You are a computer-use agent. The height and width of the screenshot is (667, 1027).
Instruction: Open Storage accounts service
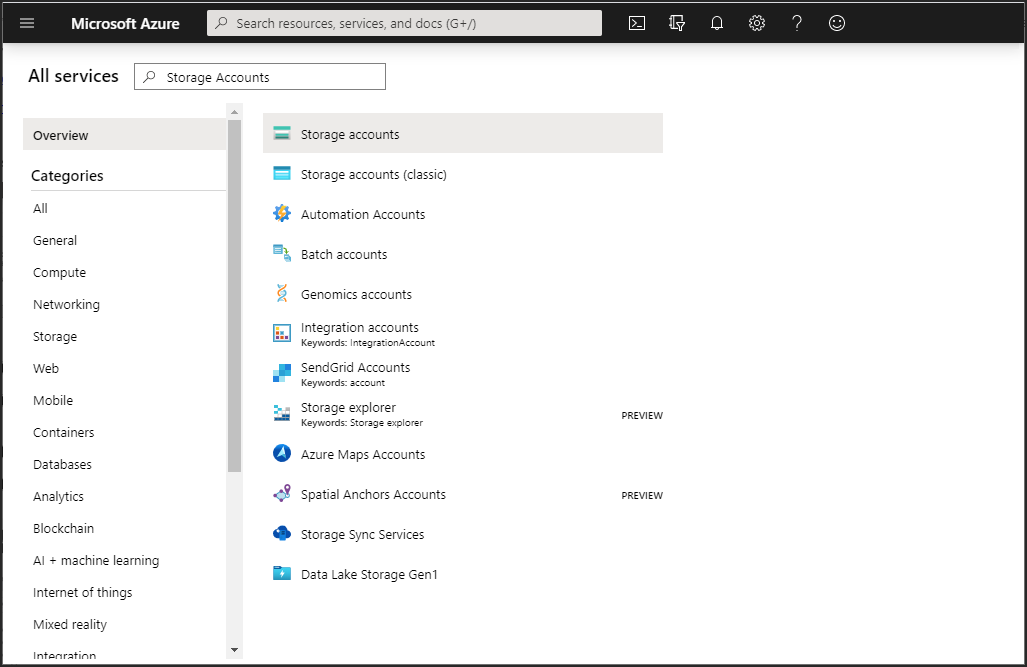click(462, 133)
